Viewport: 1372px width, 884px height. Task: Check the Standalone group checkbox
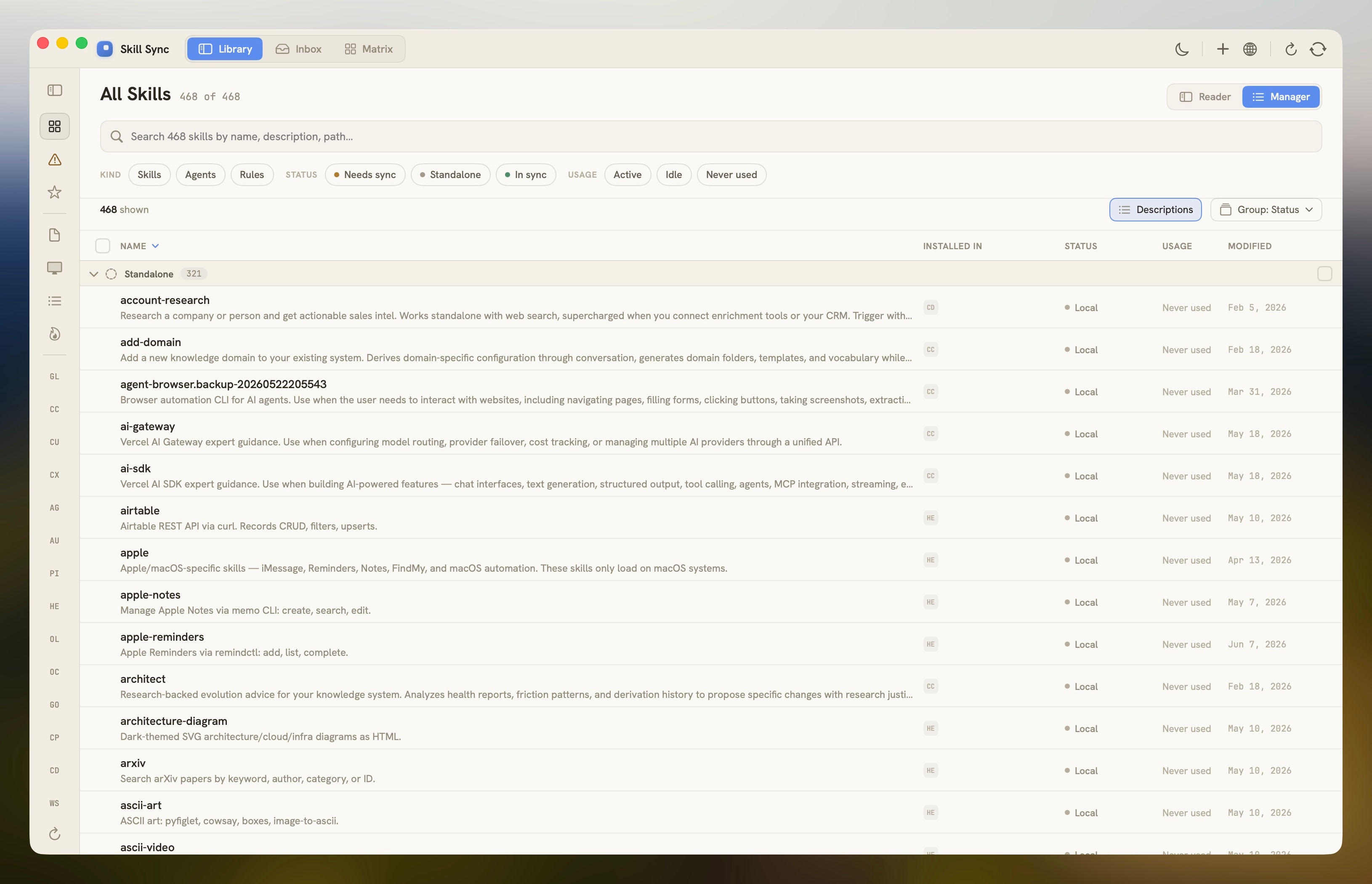1324,274
